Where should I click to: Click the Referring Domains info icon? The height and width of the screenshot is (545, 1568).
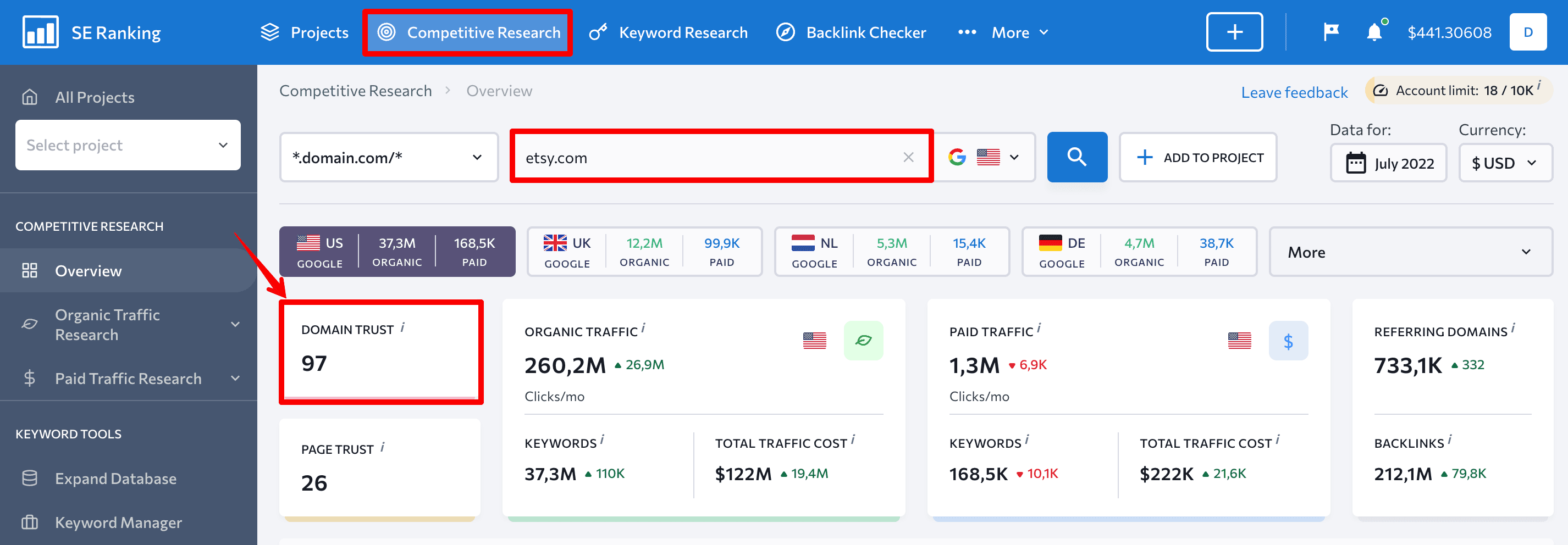pyautogui.click(x=1513, y=328)
